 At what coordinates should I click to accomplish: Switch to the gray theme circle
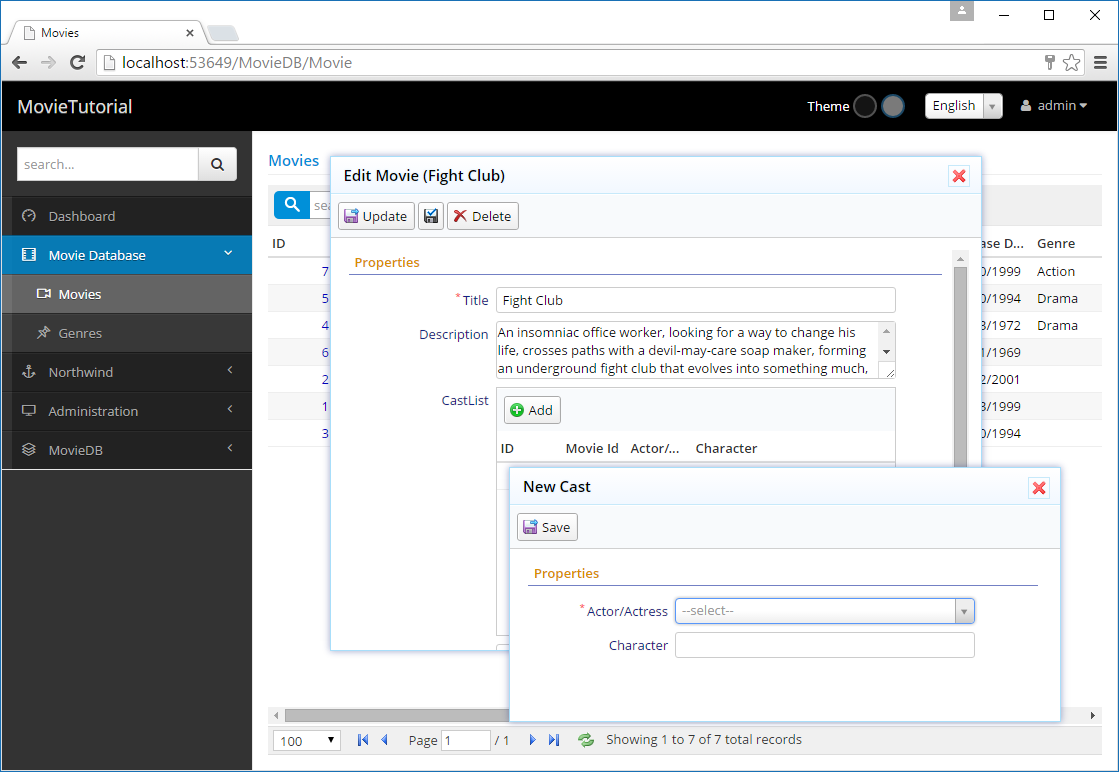(893, 106)
